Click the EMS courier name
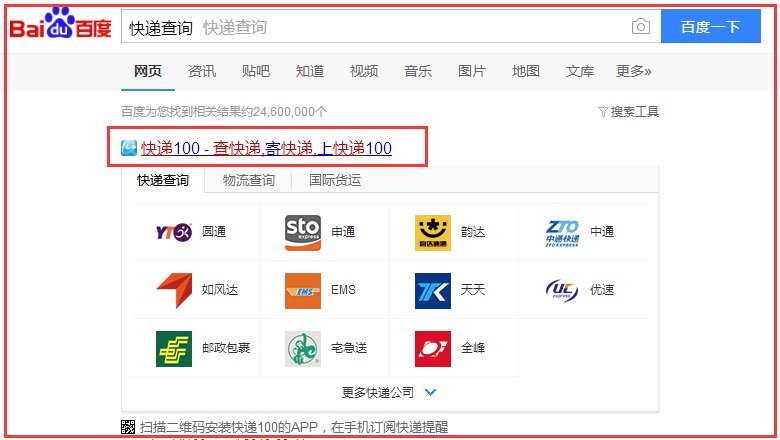This screenshot has width=780, height=440. point(343,290)
